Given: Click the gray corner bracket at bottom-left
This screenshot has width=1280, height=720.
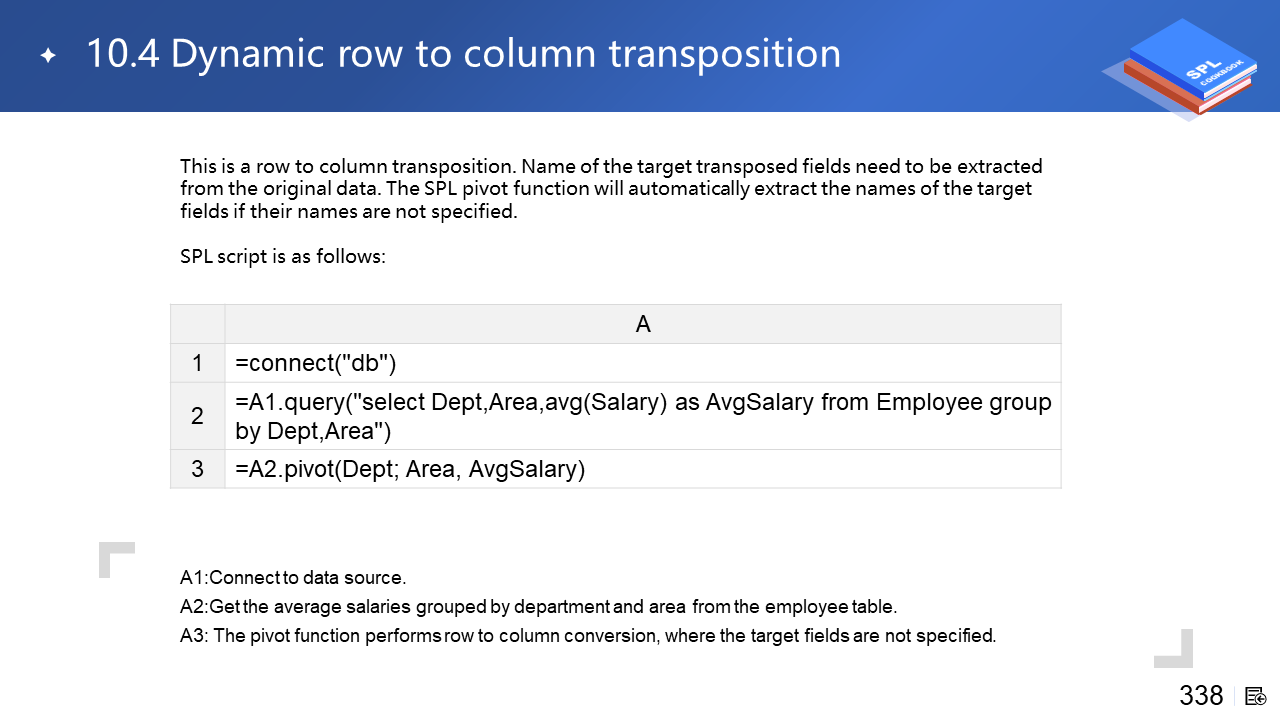Looking at the screenshot, I should coord(115,558).
